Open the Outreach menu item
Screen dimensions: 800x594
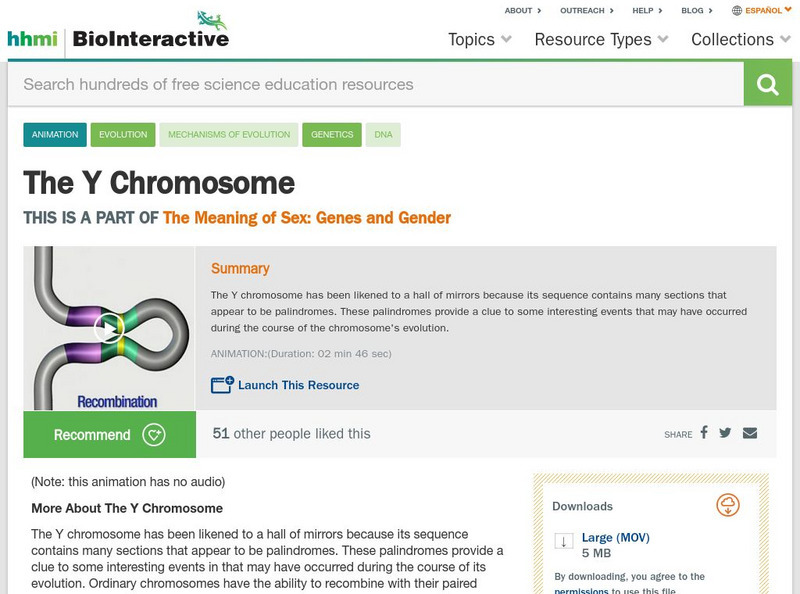[587, 11]
